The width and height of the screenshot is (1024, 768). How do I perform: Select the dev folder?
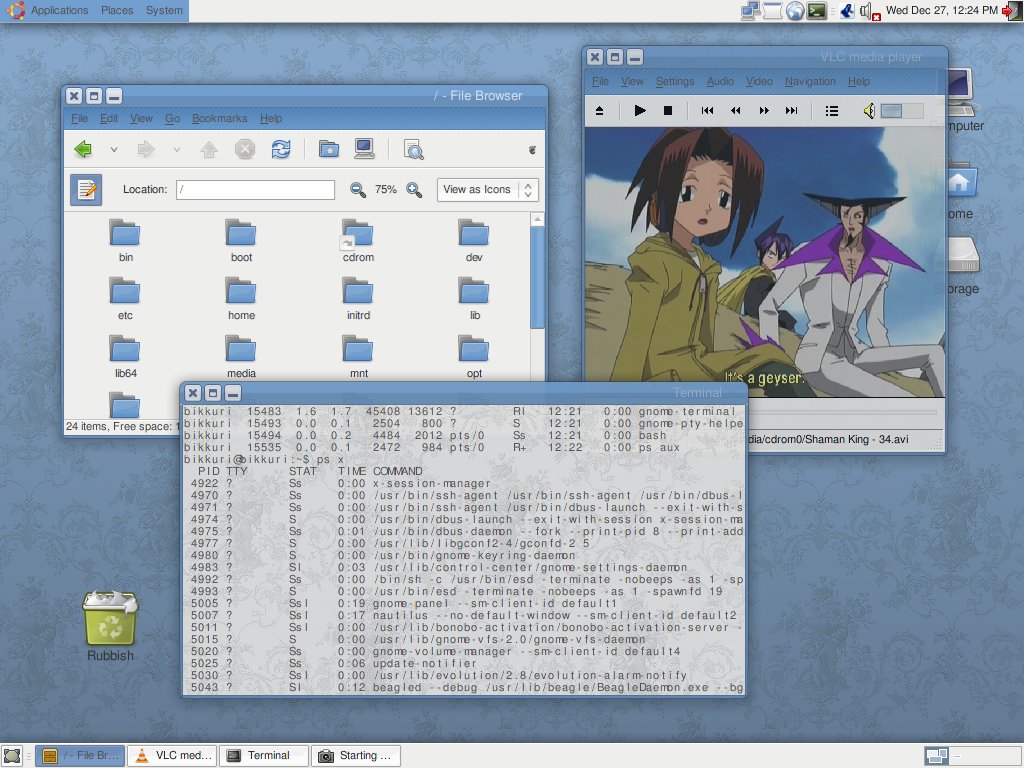pyautogui.click(x=474, y=241)
